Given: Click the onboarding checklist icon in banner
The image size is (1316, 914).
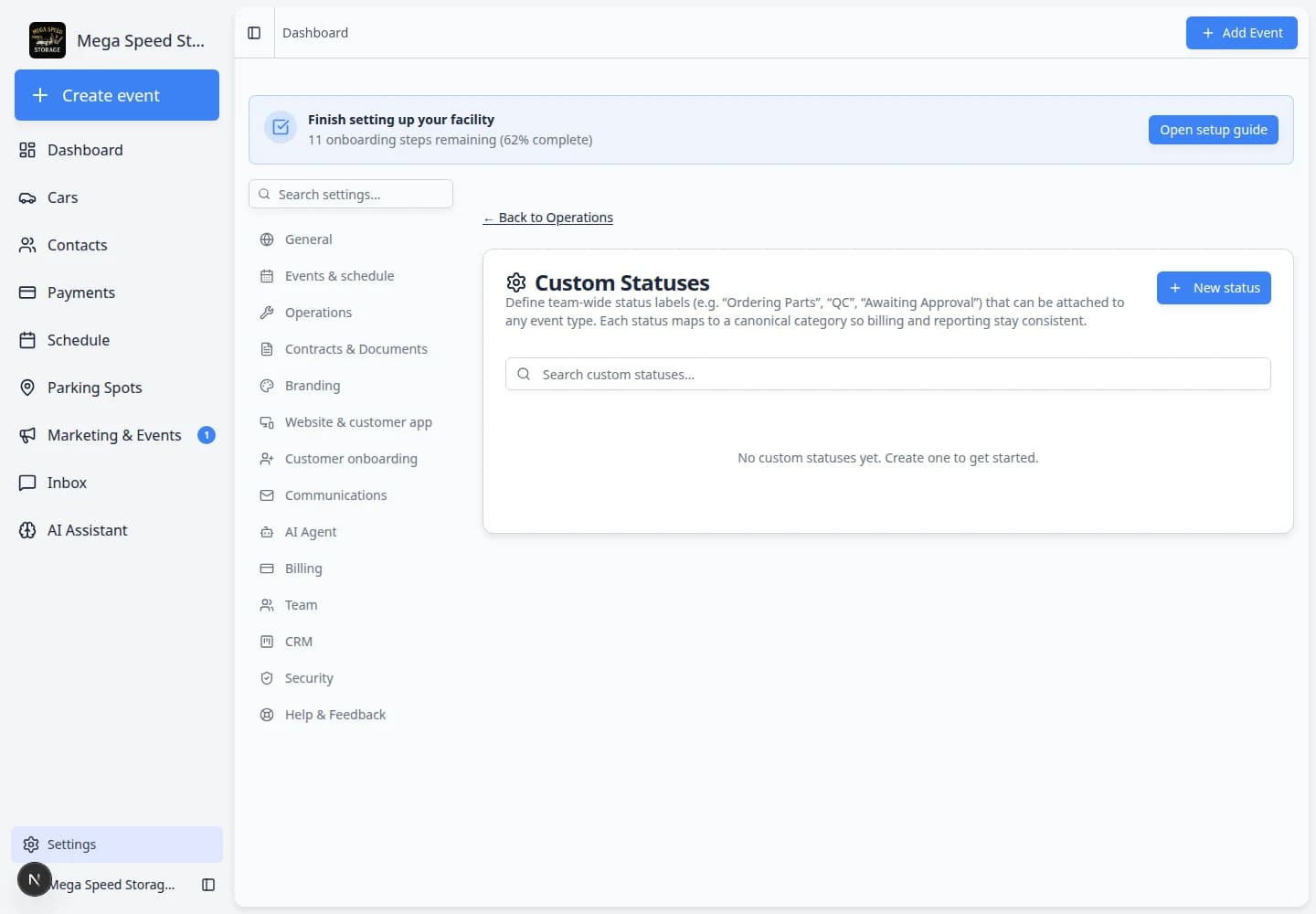Looking at the screenshot, I should pyautogui.click(x=281, y=128).
